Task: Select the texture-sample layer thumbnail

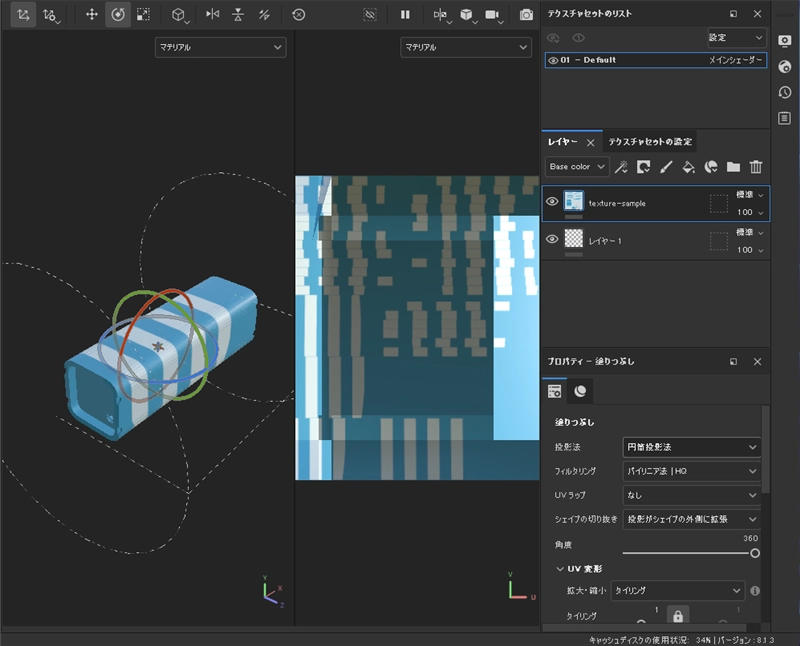Action: click(x=573, y=201)
